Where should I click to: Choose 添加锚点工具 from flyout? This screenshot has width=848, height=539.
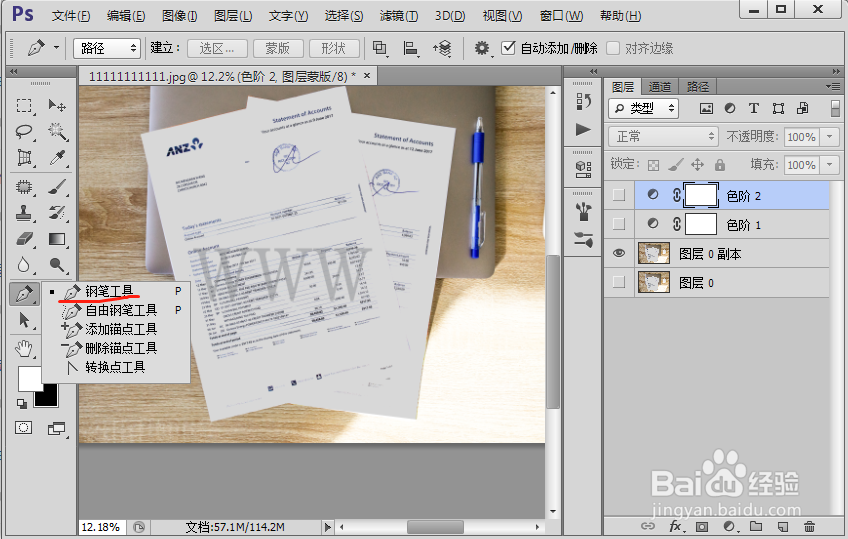pyautogui.click(x=121, y=329)
